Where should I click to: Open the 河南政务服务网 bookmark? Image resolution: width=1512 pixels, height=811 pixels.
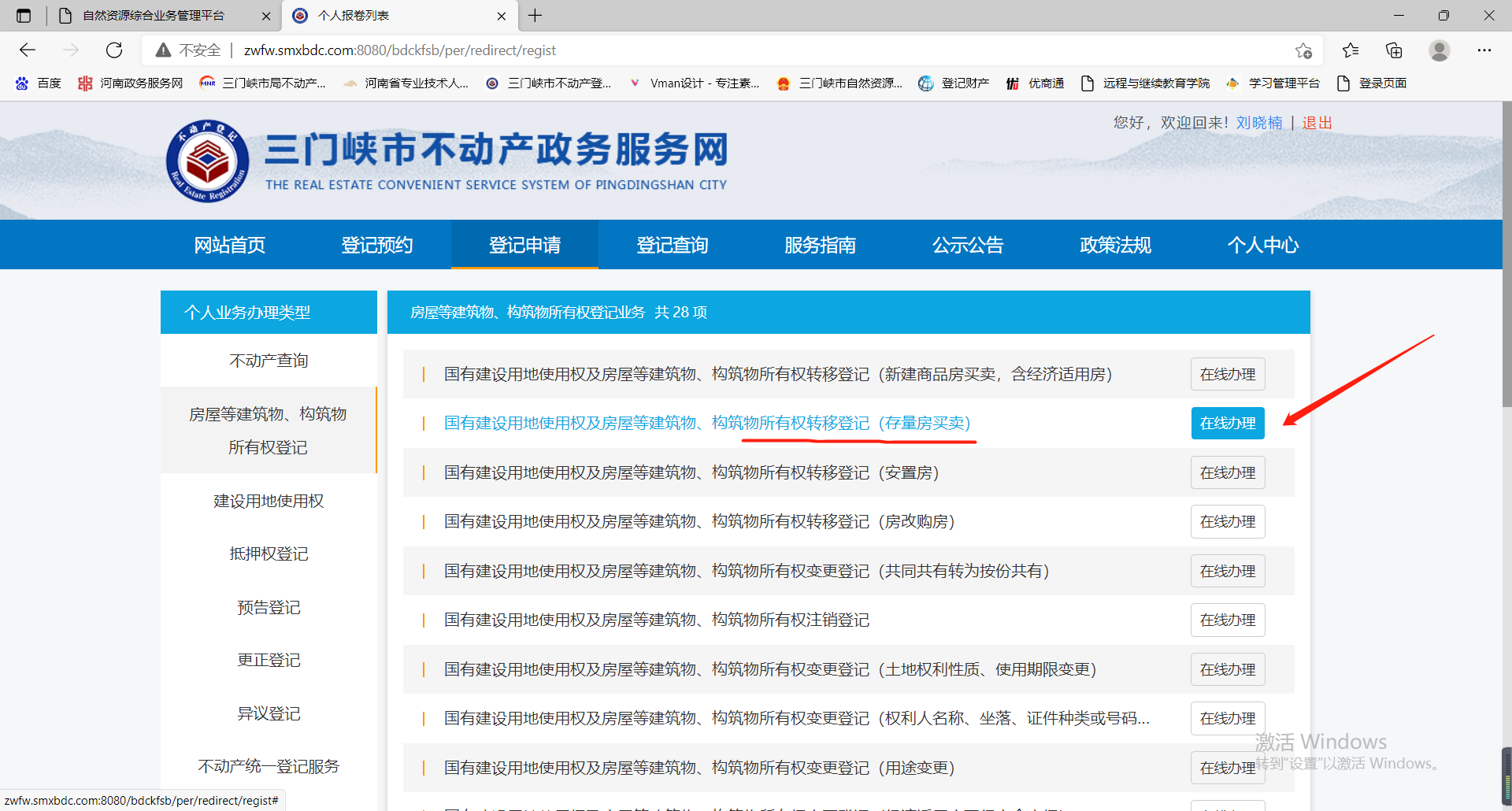coord(130,83)
